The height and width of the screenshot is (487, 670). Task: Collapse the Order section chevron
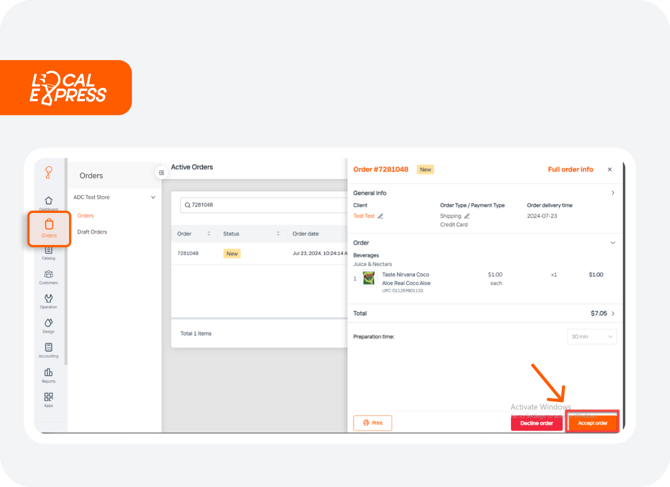pos(613,243)
